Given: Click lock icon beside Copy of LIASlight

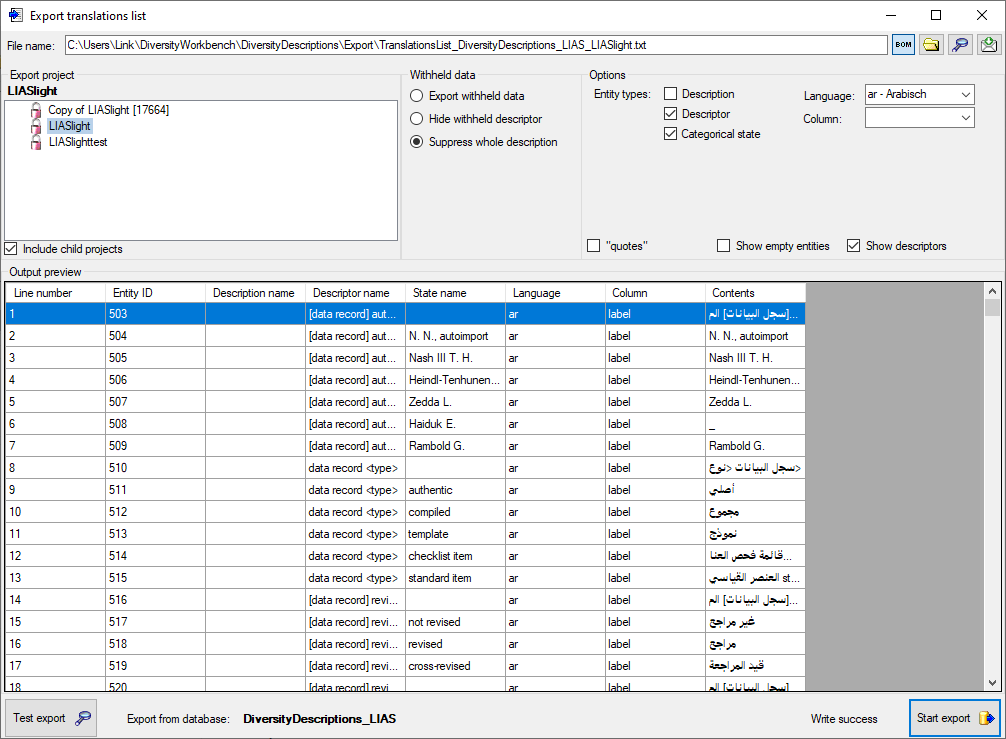Looking at the screenshot, I should tap(36, 110).
